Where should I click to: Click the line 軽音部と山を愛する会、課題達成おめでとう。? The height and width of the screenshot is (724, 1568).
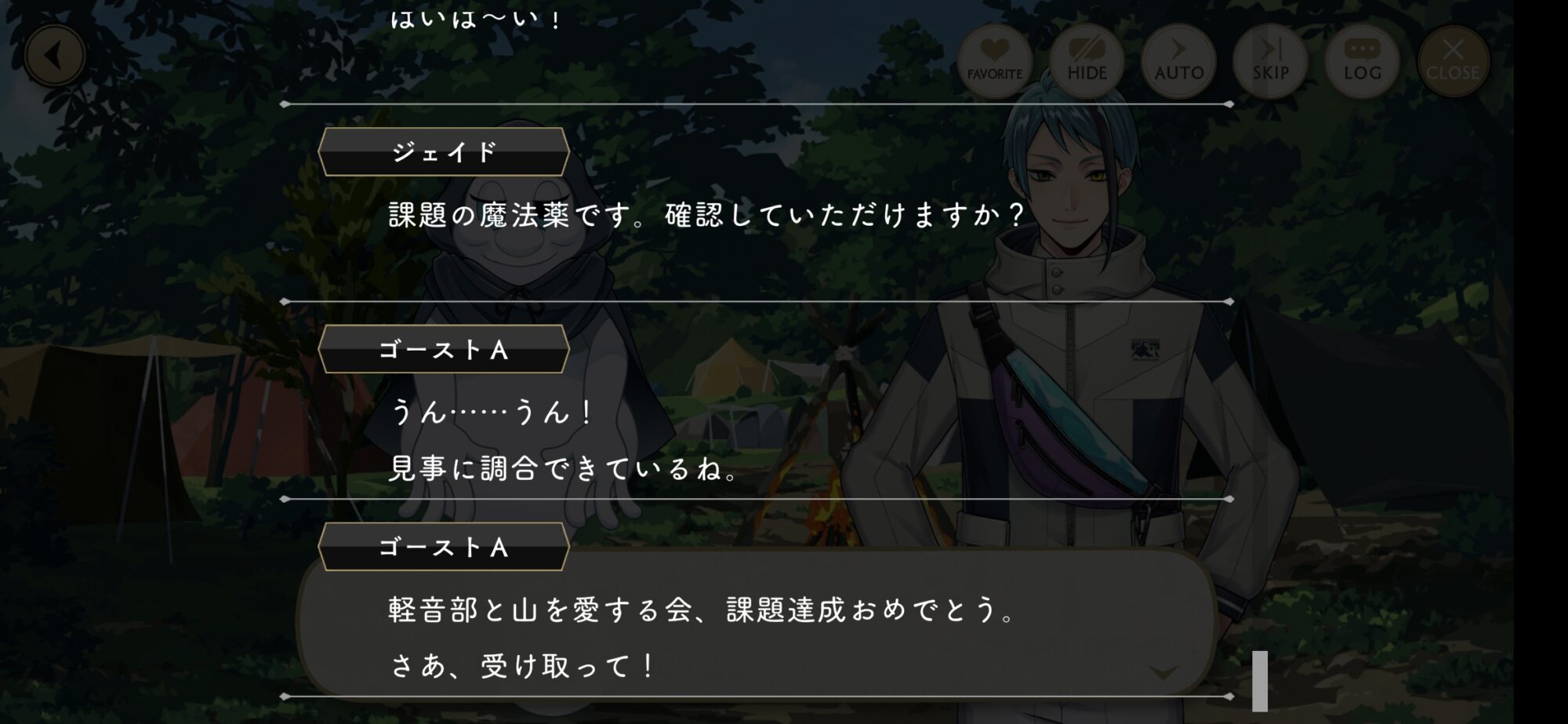click(x=703, y=609)
